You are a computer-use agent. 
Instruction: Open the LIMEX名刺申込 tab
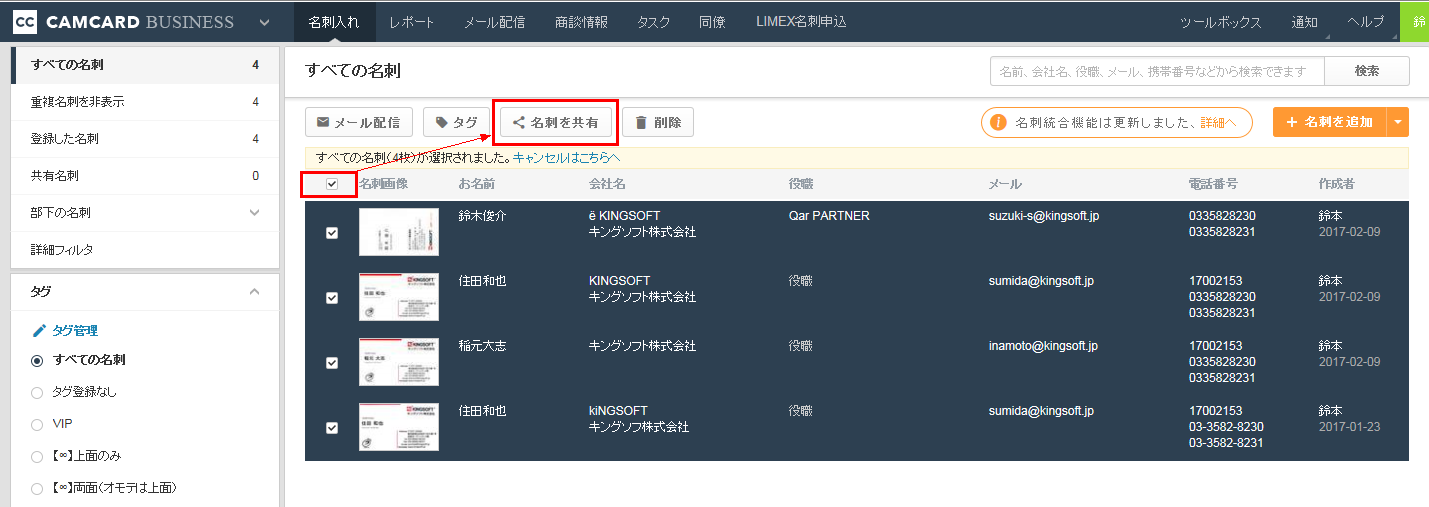[x=802, y=22]
